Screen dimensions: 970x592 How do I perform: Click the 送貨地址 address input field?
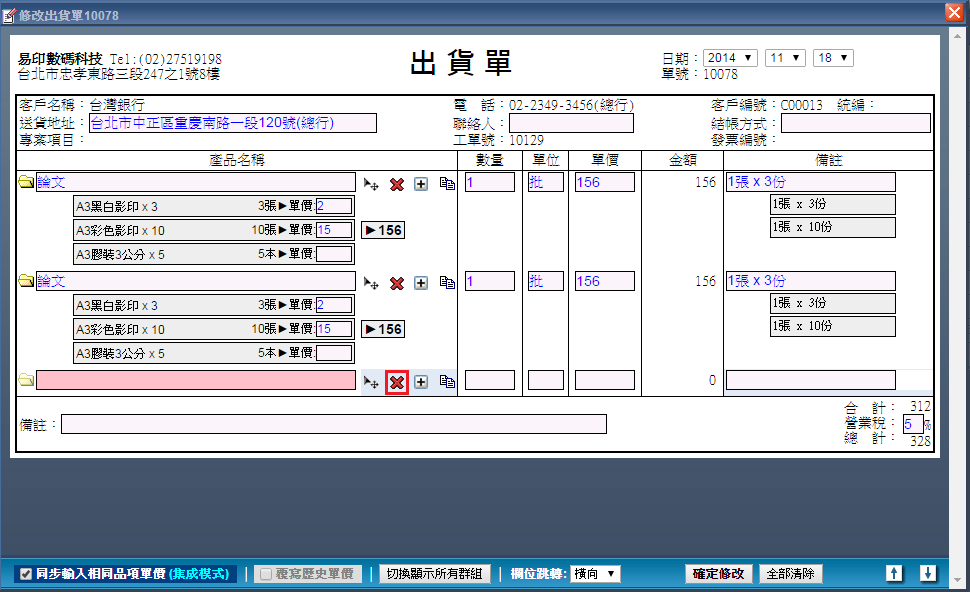[232, 123]
